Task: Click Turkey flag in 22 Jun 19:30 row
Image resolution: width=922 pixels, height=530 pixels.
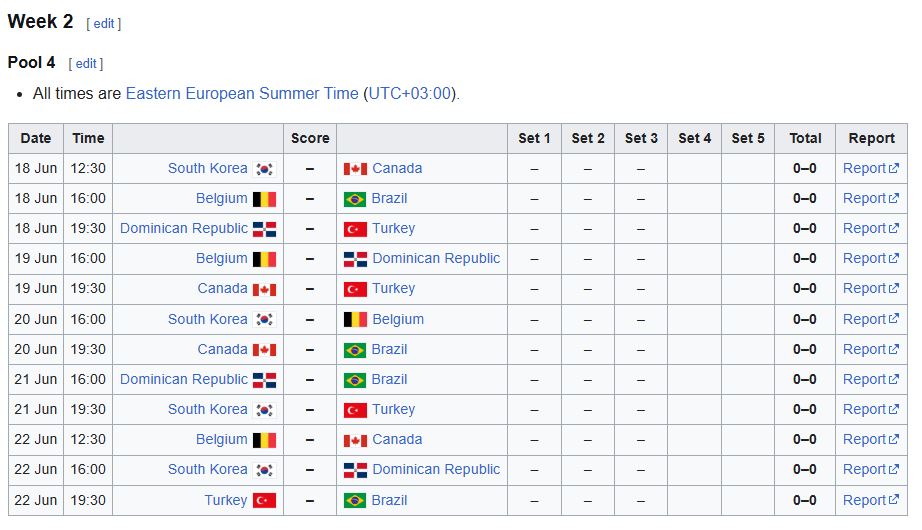Action: click(x=264, y=501)
